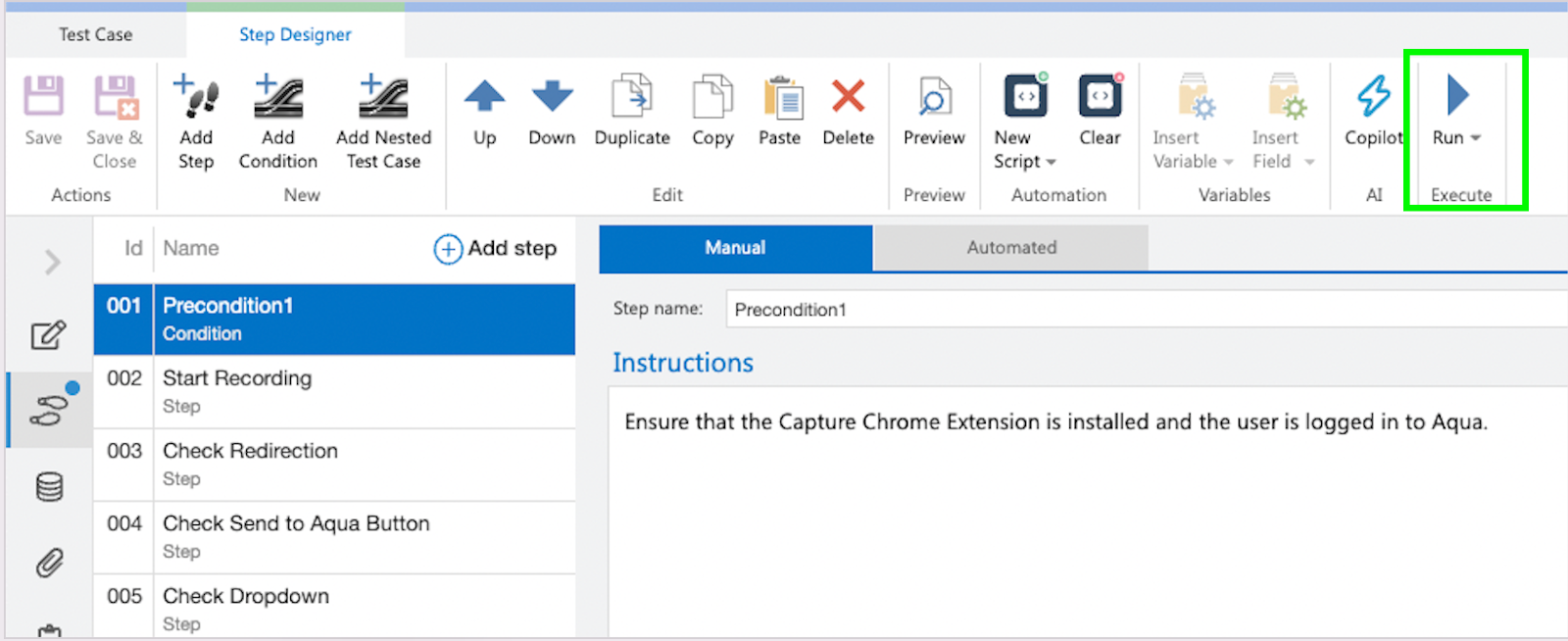Expand the Run dropdown menu
Image resolution: width=1568 pixels, height=641 pixels.
pos(1475,138)
